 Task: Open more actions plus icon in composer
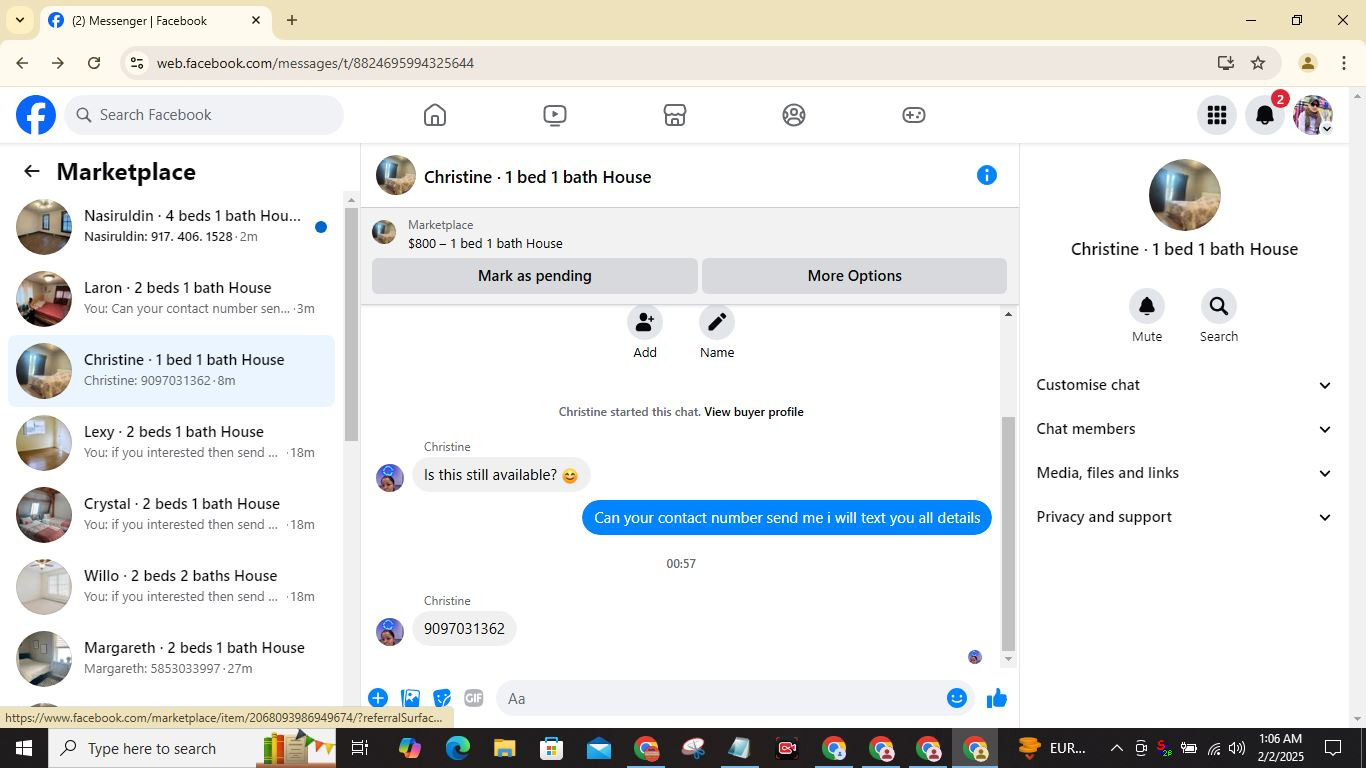coord(378,698)
